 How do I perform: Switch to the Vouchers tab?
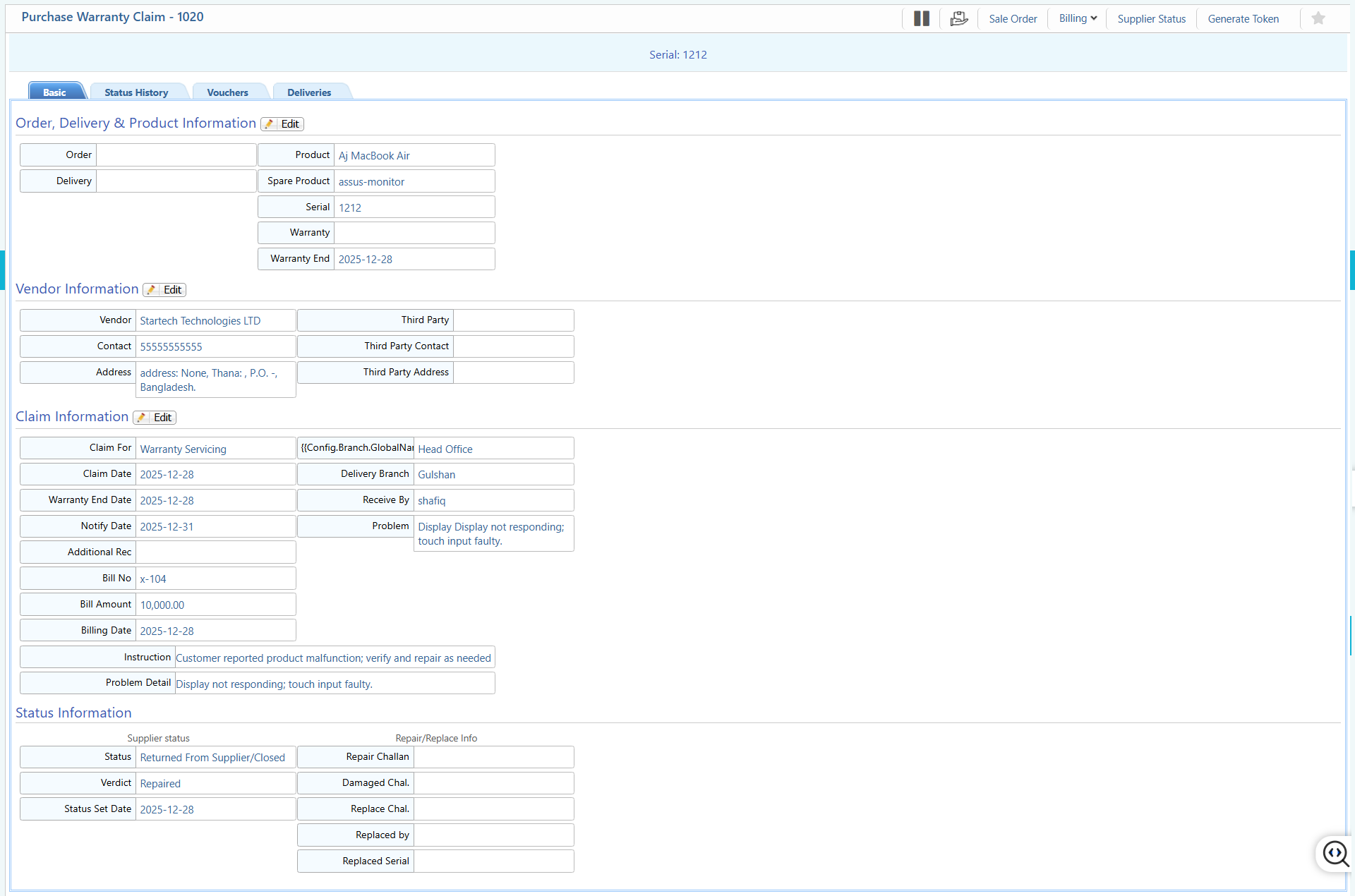pos(227,92)
